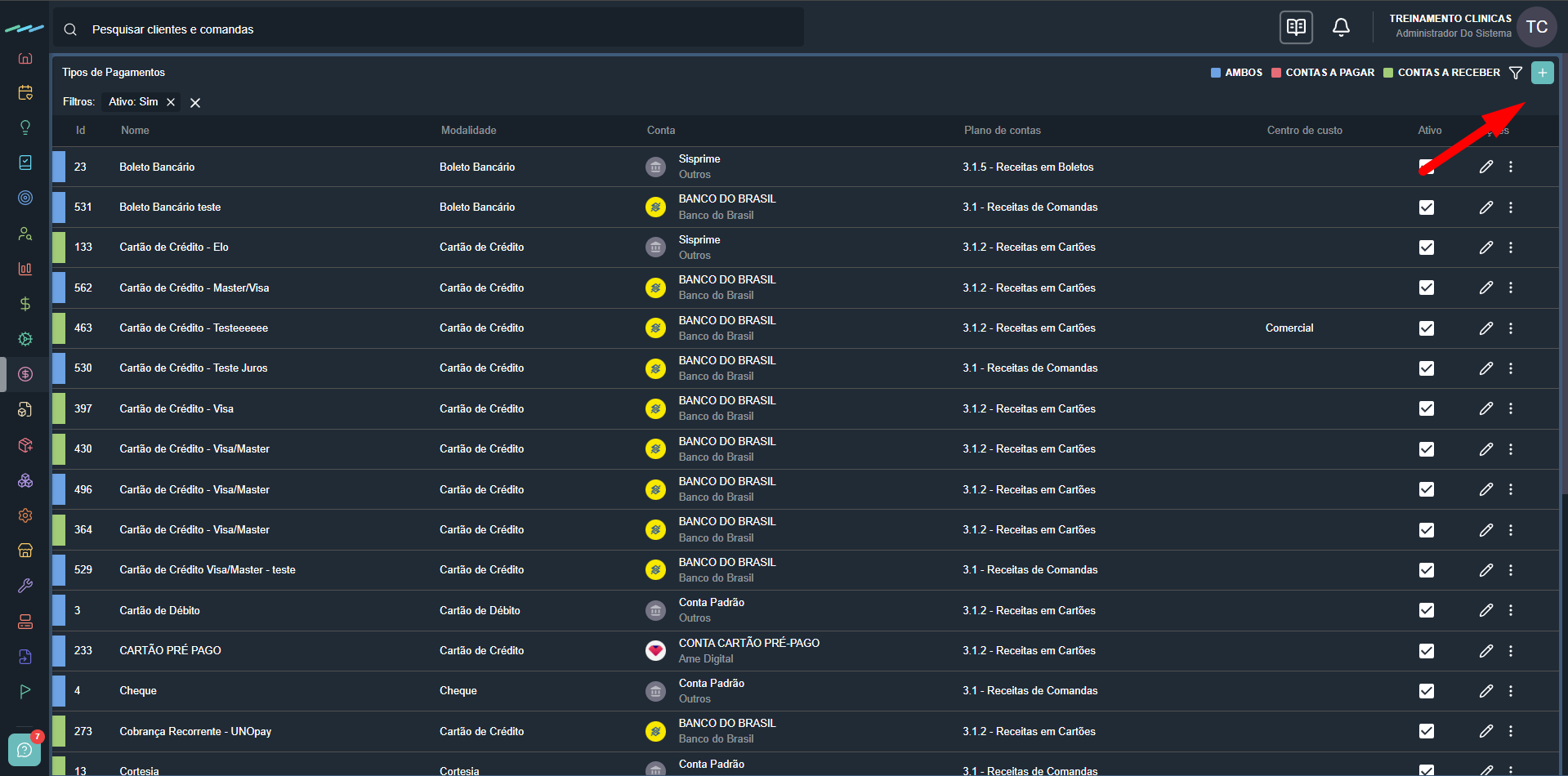Sort table by Conta column header

pyautogui.click(x=661, y=131)
